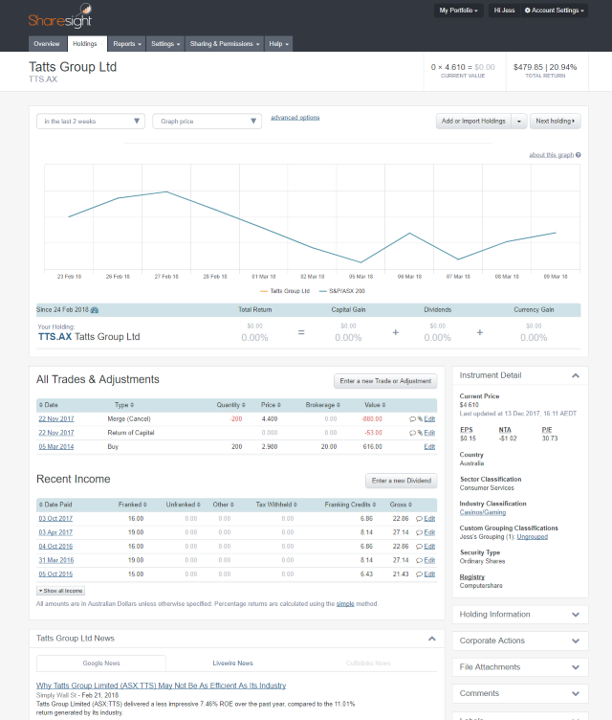Viewport: 612px width, 720px height.
Task: Sort income by Tax Withheld column
Action: [x=276, y=505]
